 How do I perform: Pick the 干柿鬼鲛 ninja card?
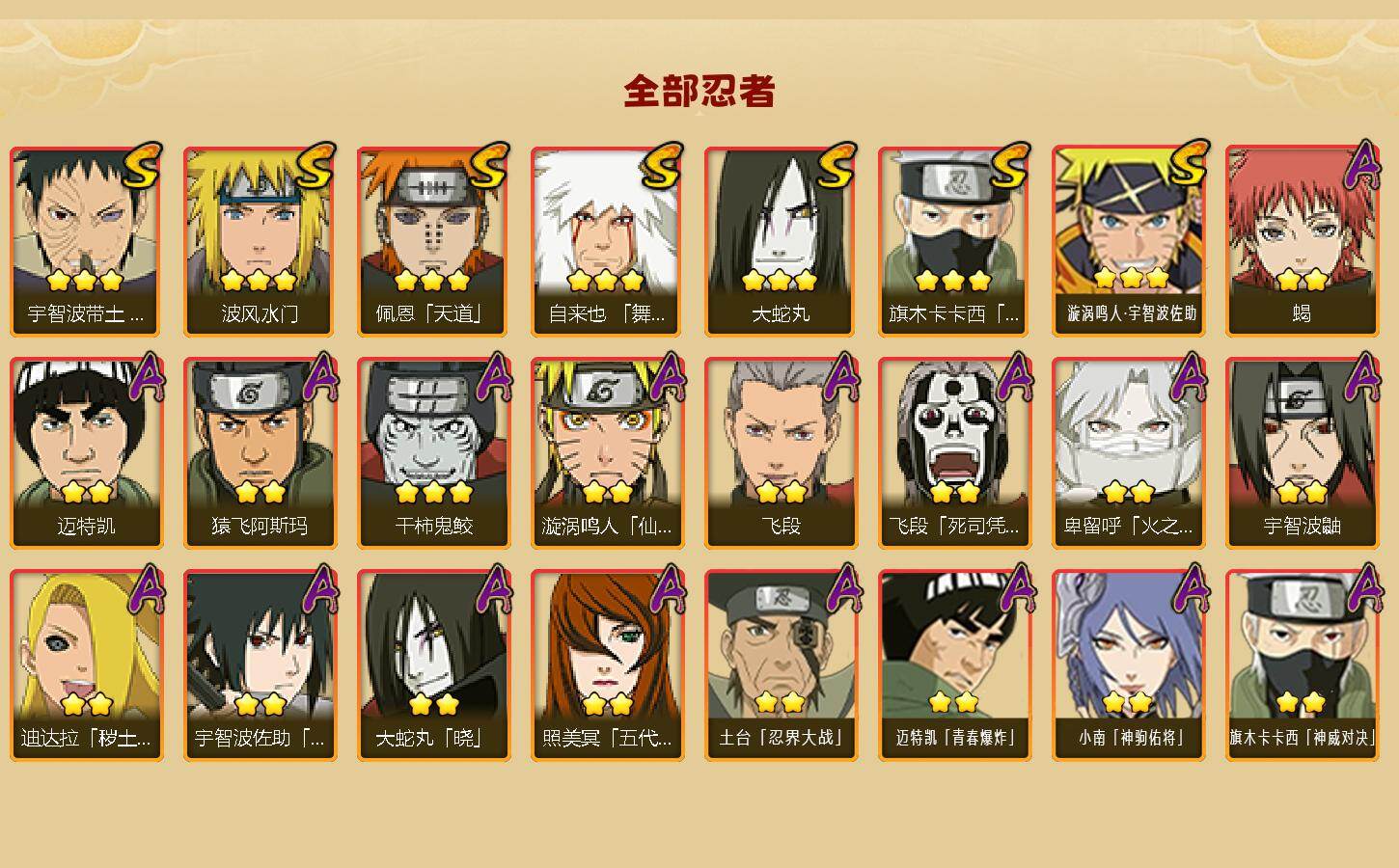433,453
